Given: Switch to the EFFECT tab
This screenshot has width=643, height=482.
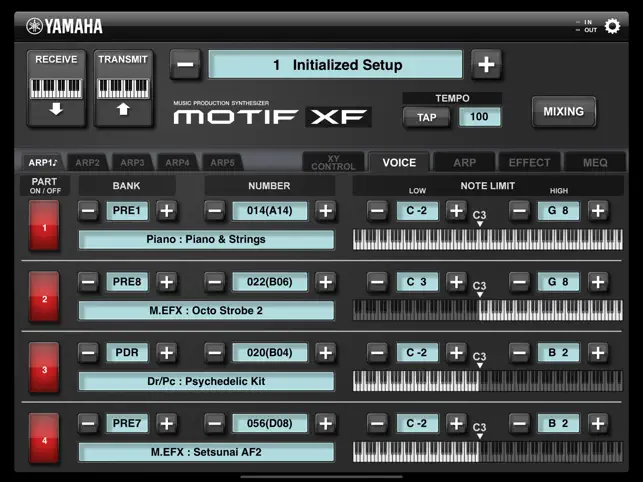Looking at the screenshot, I should [529, 162].
